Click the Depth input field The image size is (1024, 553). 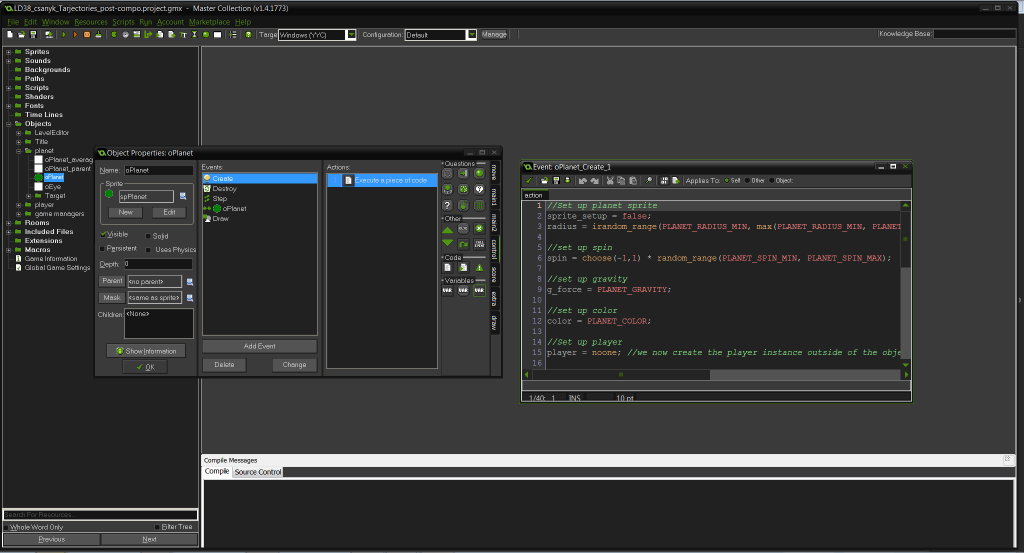point(158,264)
